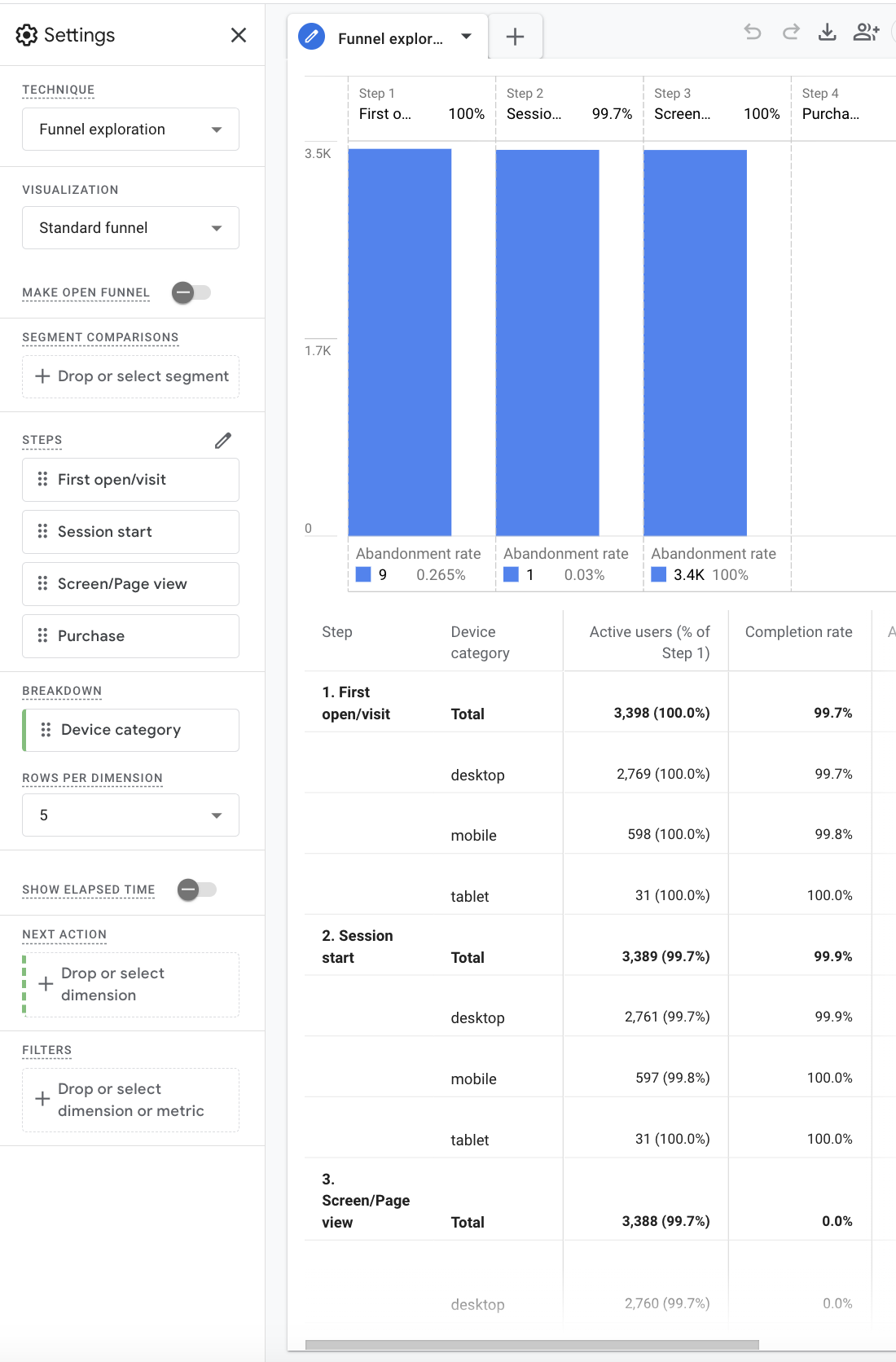This screenshot has width=896, height=1362.
Task: Click the horizontal scrollbar under the table
Action: click(x=531, y=1345)
